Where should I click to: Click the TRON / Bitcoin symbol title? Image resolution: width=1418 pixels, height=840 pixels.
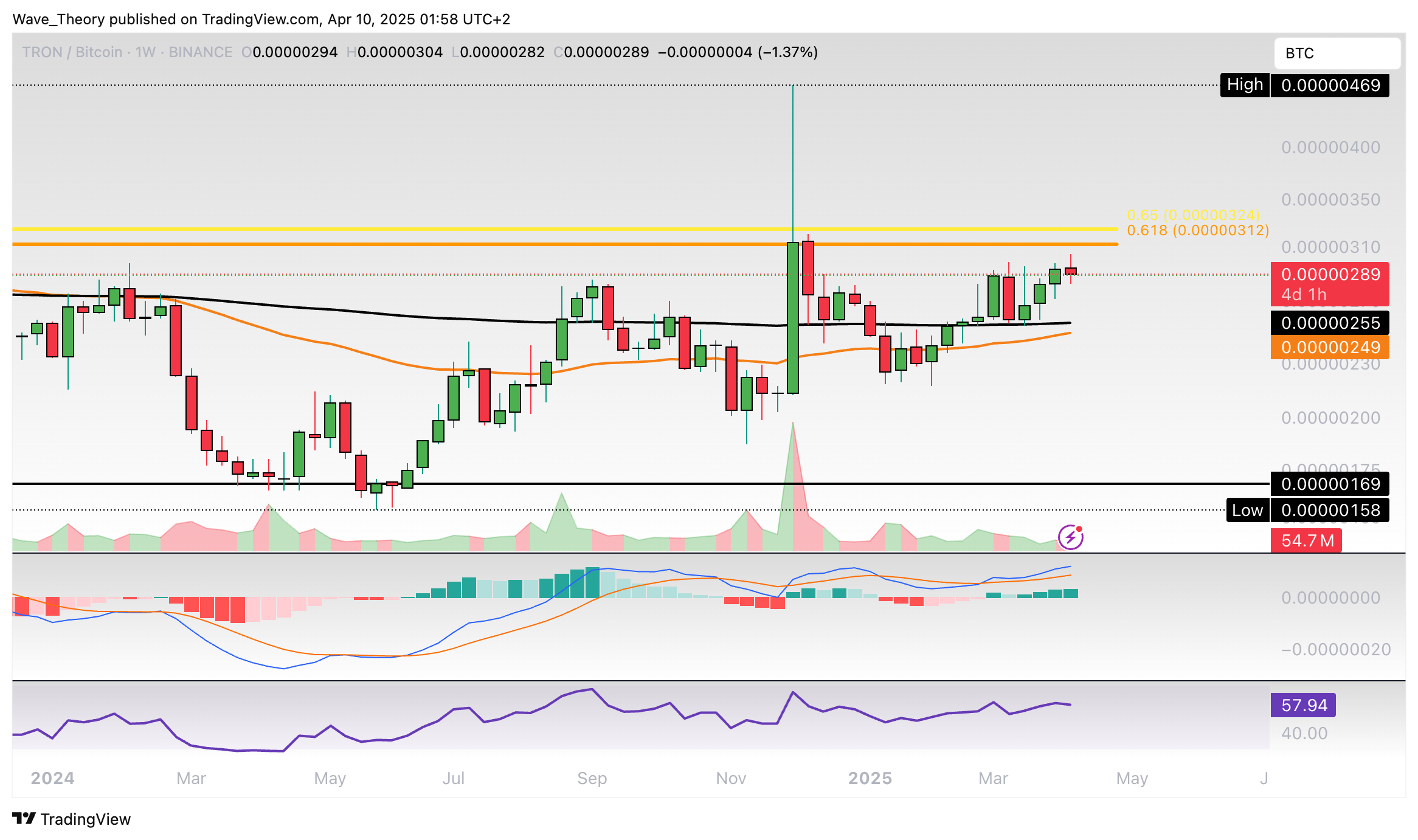click(72, 52)
